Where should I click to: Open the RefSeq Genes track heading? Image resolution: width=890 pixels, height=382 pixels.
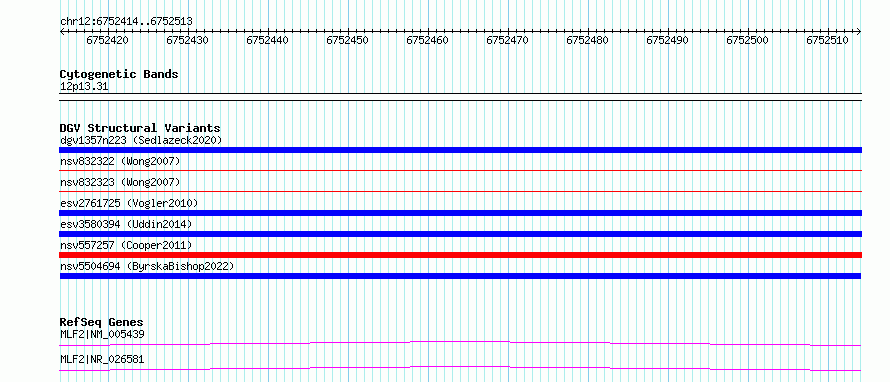tap(102, 322)
